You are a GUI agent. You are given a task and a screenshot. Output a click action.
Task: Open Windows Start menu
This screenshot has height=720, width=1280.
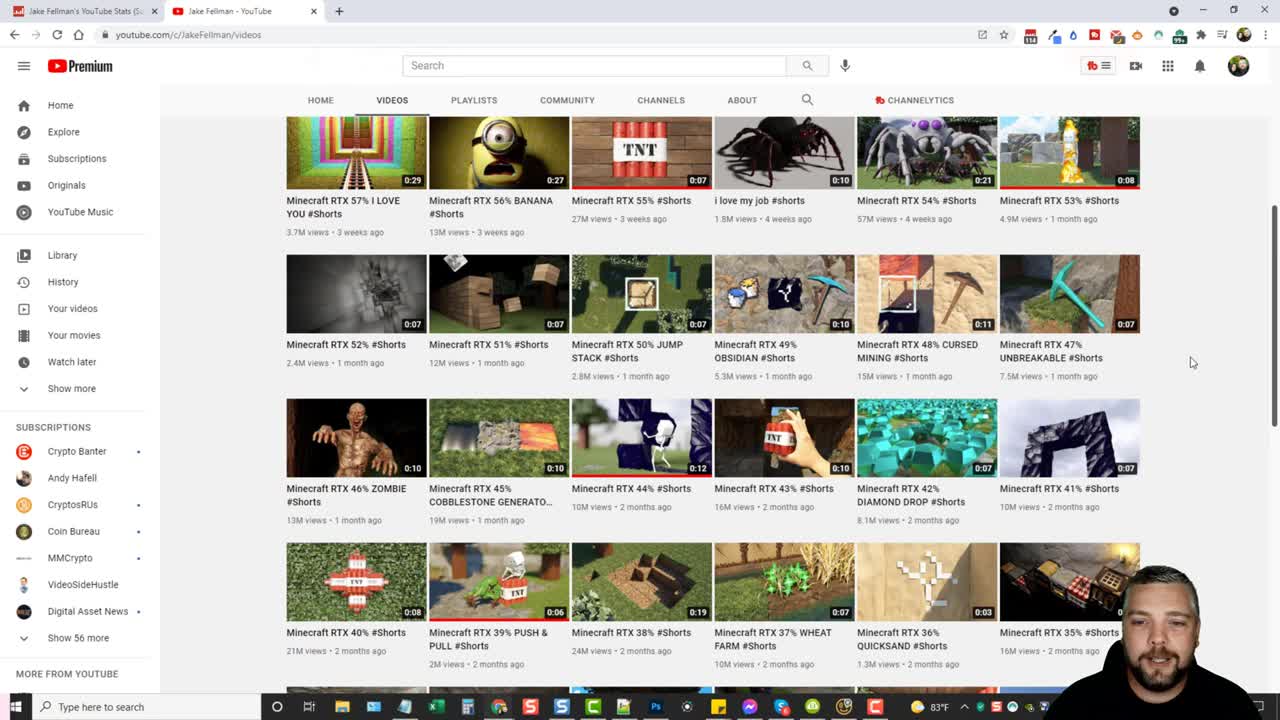(x=15, y=707)
